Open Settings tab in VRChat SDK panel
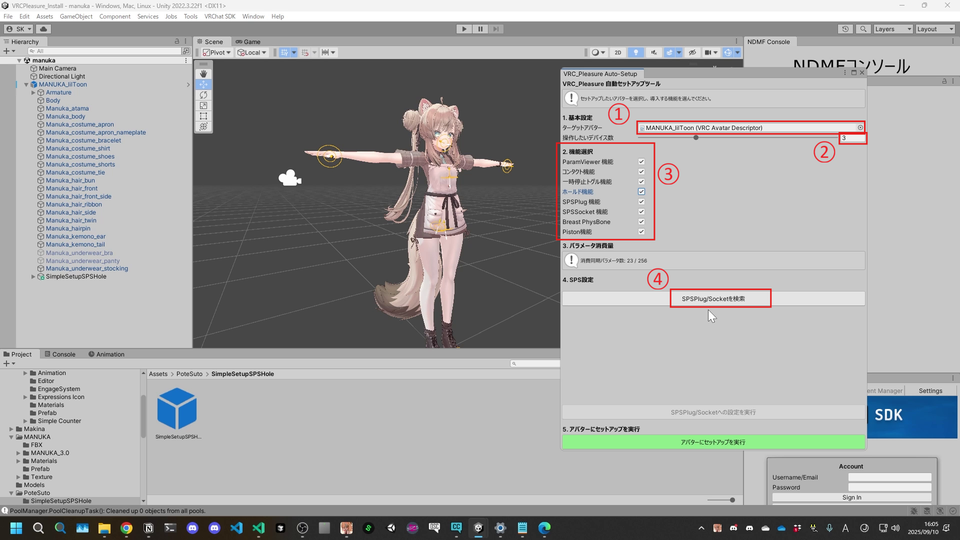This screenshot has height=540, width=960. (930, 391)
